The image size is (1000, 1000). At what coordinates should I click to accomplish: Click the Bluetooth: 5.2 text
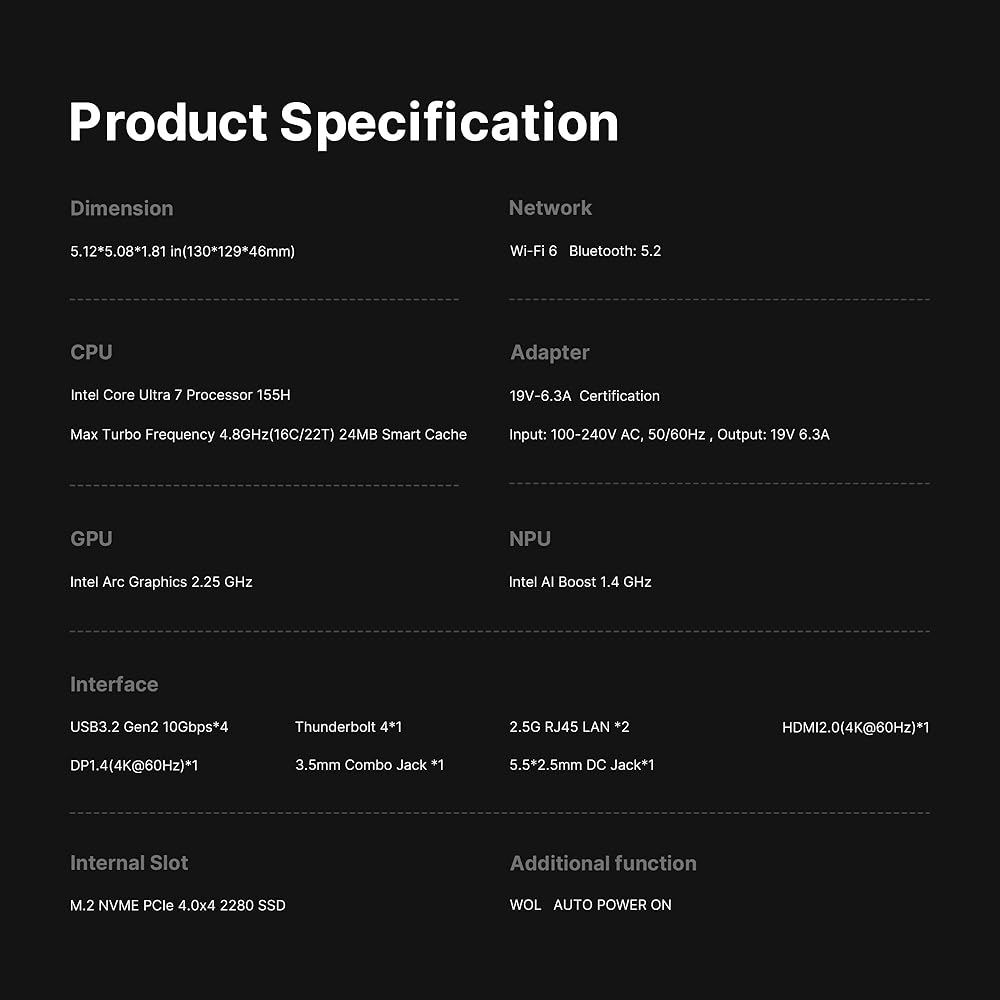(x=615, y=251)
